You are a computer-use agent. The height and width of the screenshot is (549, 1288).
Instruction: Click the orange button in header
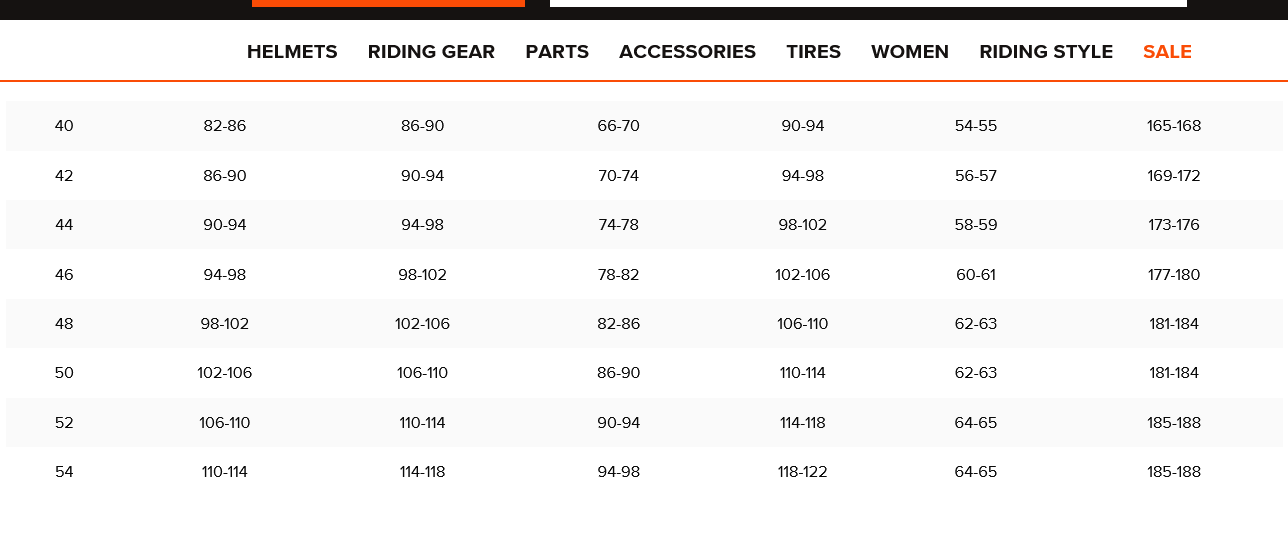[x=388, y=3]
